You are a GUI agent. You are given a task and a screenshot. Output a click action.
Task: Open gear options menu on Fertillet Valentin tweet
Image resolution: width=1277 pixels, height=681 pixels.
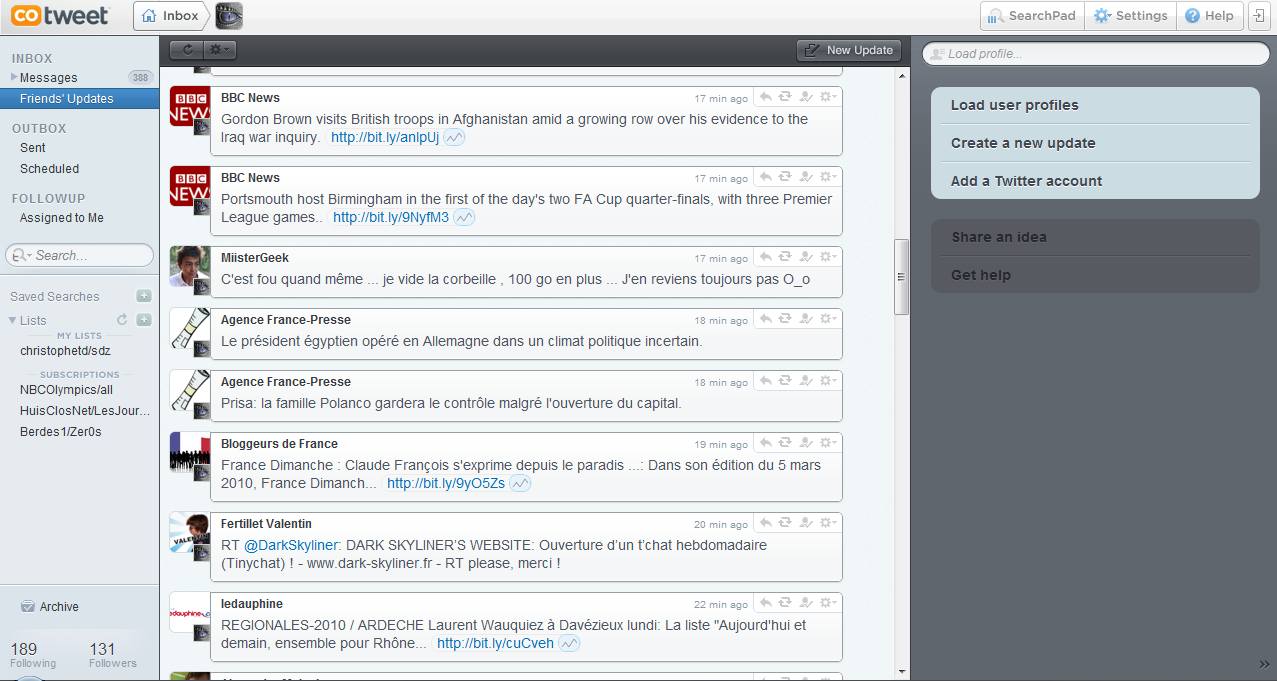tap(828, 523)
